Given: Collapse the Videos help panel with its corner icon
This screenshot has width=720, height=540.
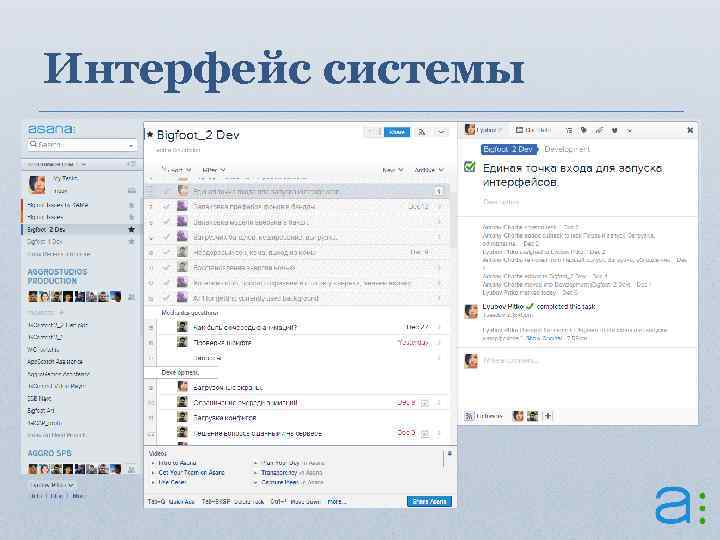Looking at the screenshot, I should coord(450,453).
